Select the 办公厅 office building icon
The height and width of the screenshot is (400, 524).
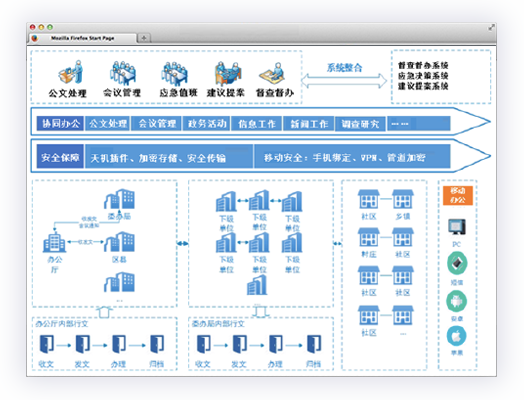[x=54, y=242]
